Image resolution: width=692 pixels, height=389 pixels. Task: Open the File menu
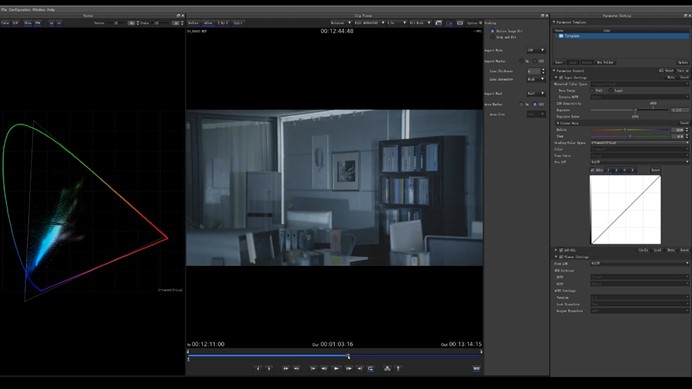[x=4, y=9]
